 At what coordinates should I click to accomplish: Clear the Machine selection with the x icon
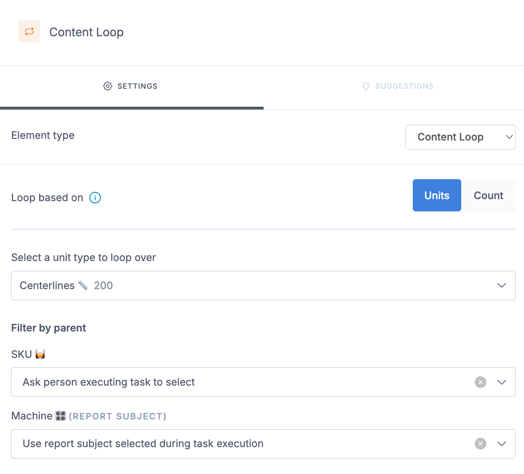pos(480,444)
